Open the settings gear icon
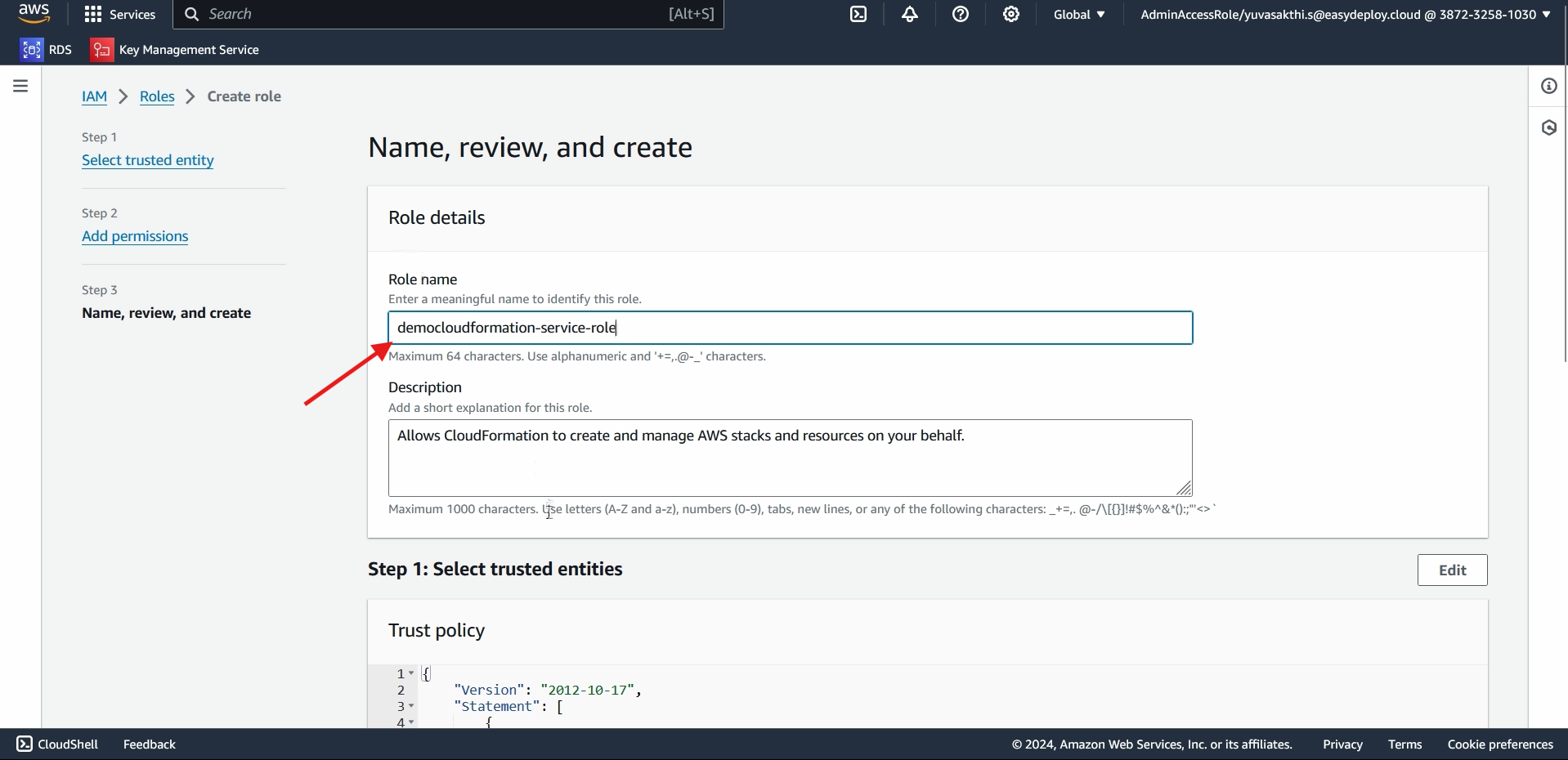 1011,14
